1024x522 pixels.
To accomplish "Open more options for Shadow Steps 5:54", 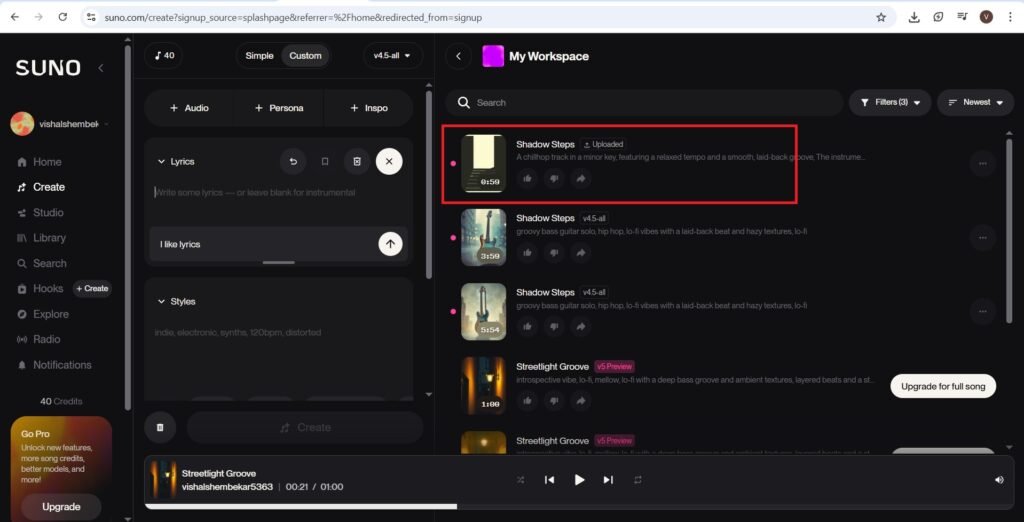I will 982,312.
